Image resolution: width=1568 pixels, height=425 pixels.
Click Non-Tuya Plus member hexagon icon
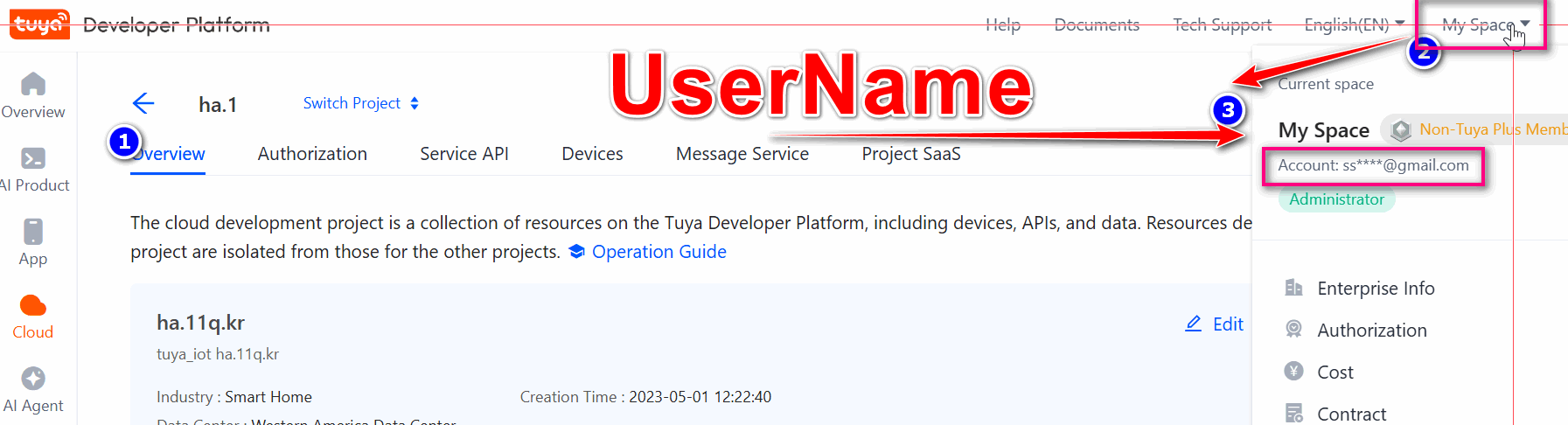[1401, 130]
